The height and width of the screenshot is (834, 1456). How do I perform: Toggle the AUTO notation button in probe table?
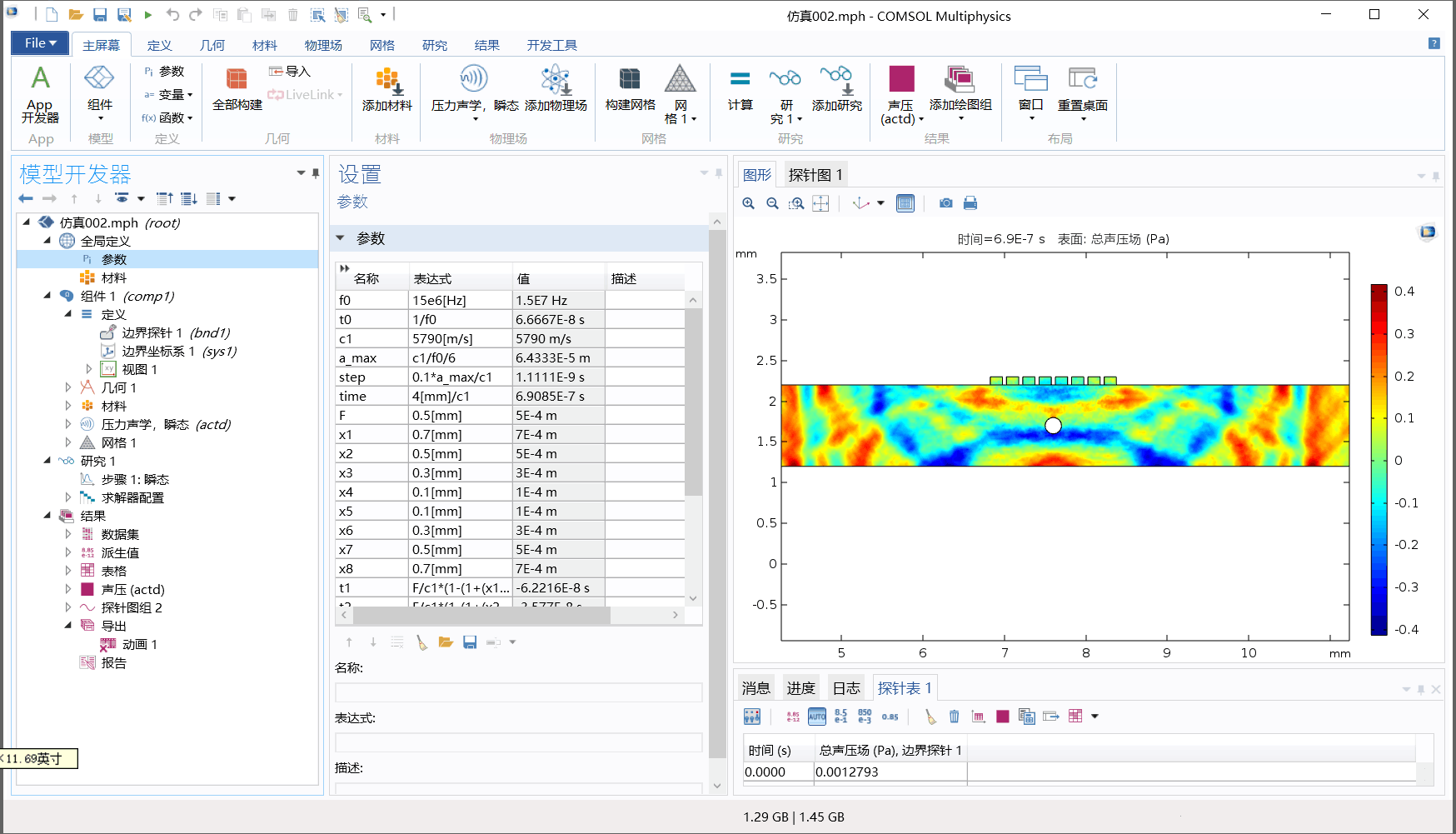[817, 717]
